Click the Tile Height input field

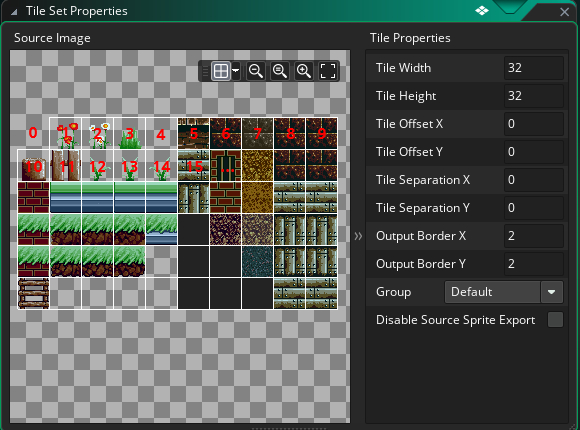[x=533, y=96]
